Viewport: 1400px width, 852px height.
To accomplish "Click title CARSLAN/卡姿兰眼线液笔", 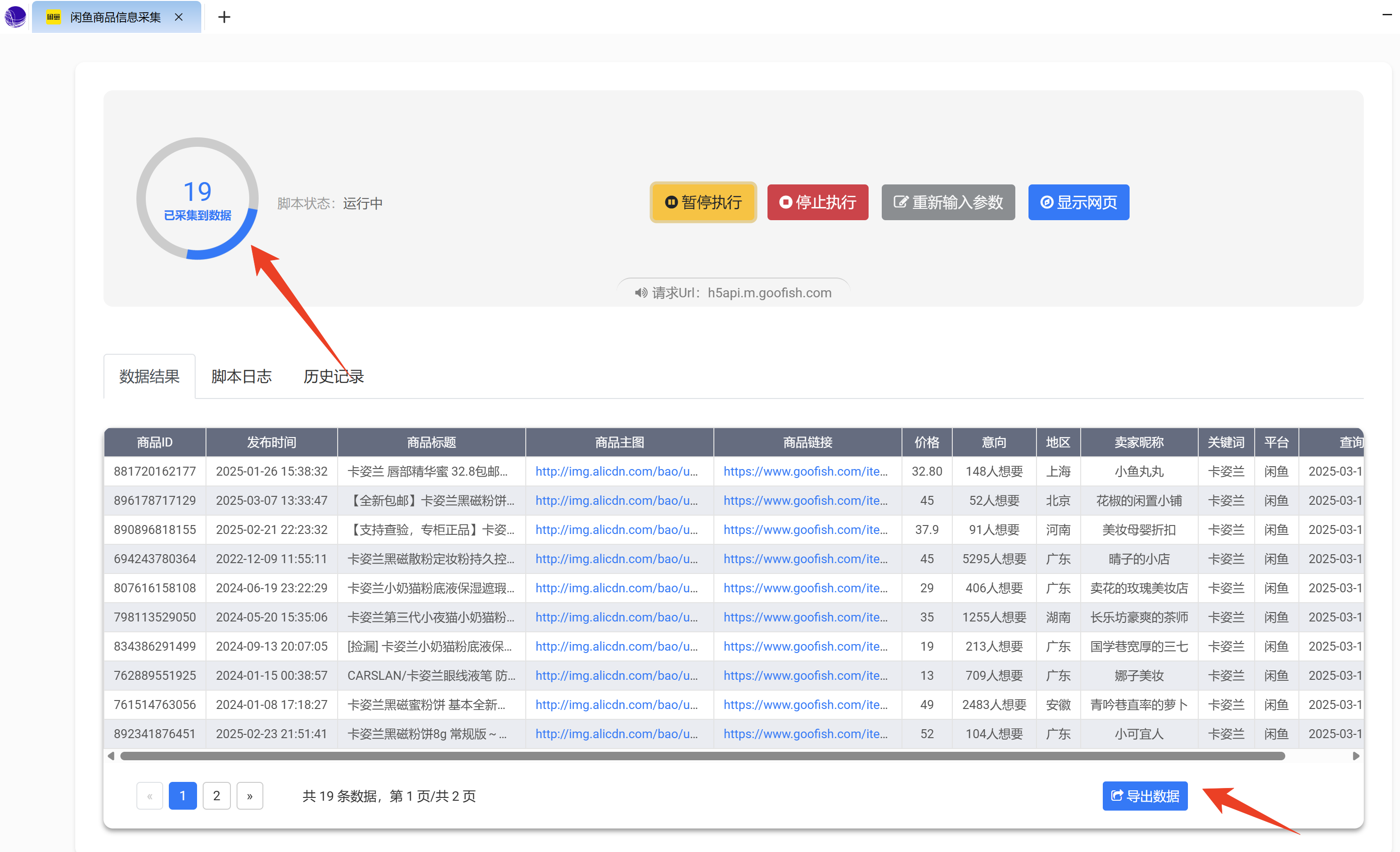I will 431,675.
